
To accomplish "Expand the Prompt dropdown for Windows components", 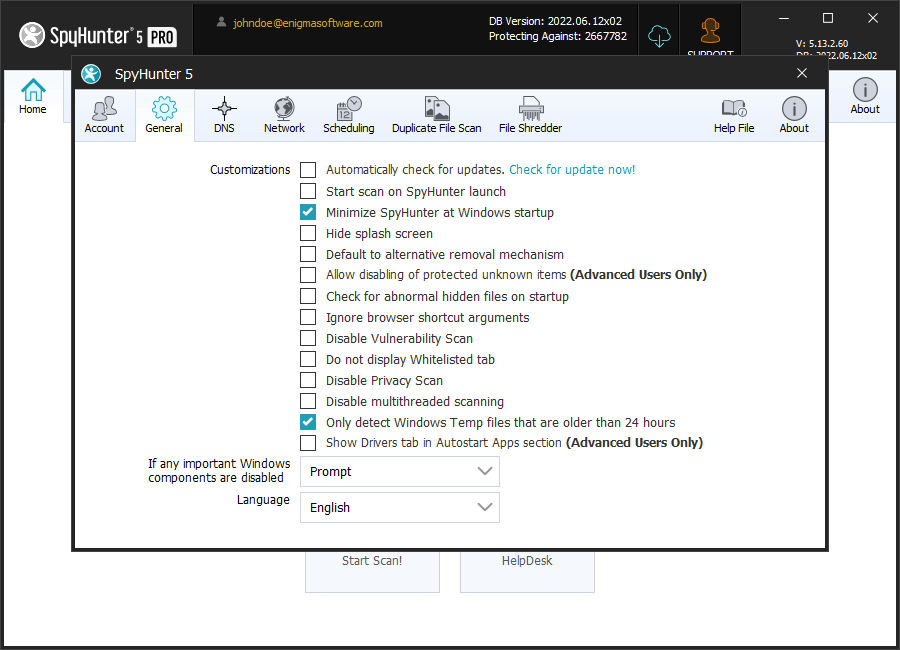I will (399, 471).
